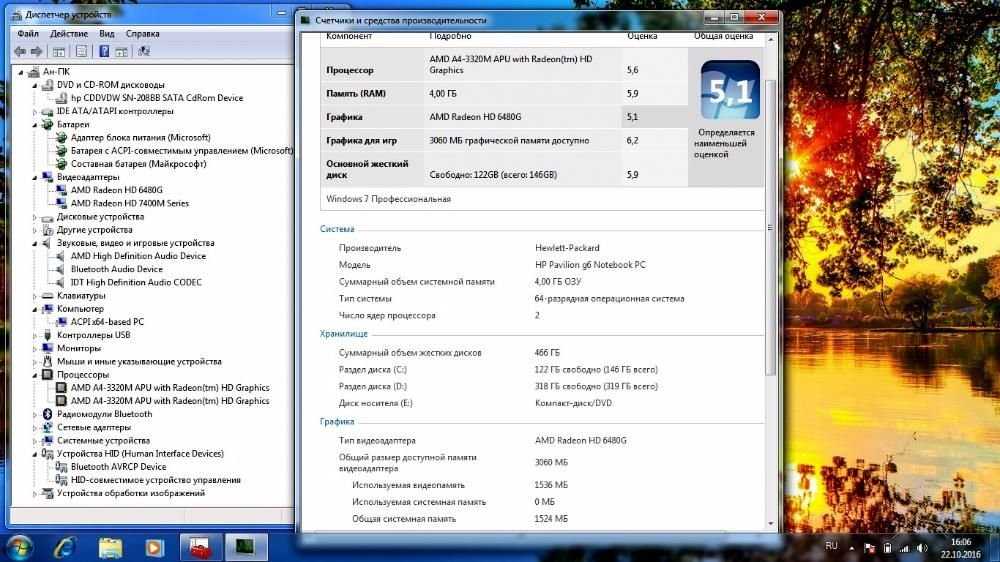Open the Action Center flag tray icon
The height and width of the screenshot is (562, 1000).
(x=869, y=548)
